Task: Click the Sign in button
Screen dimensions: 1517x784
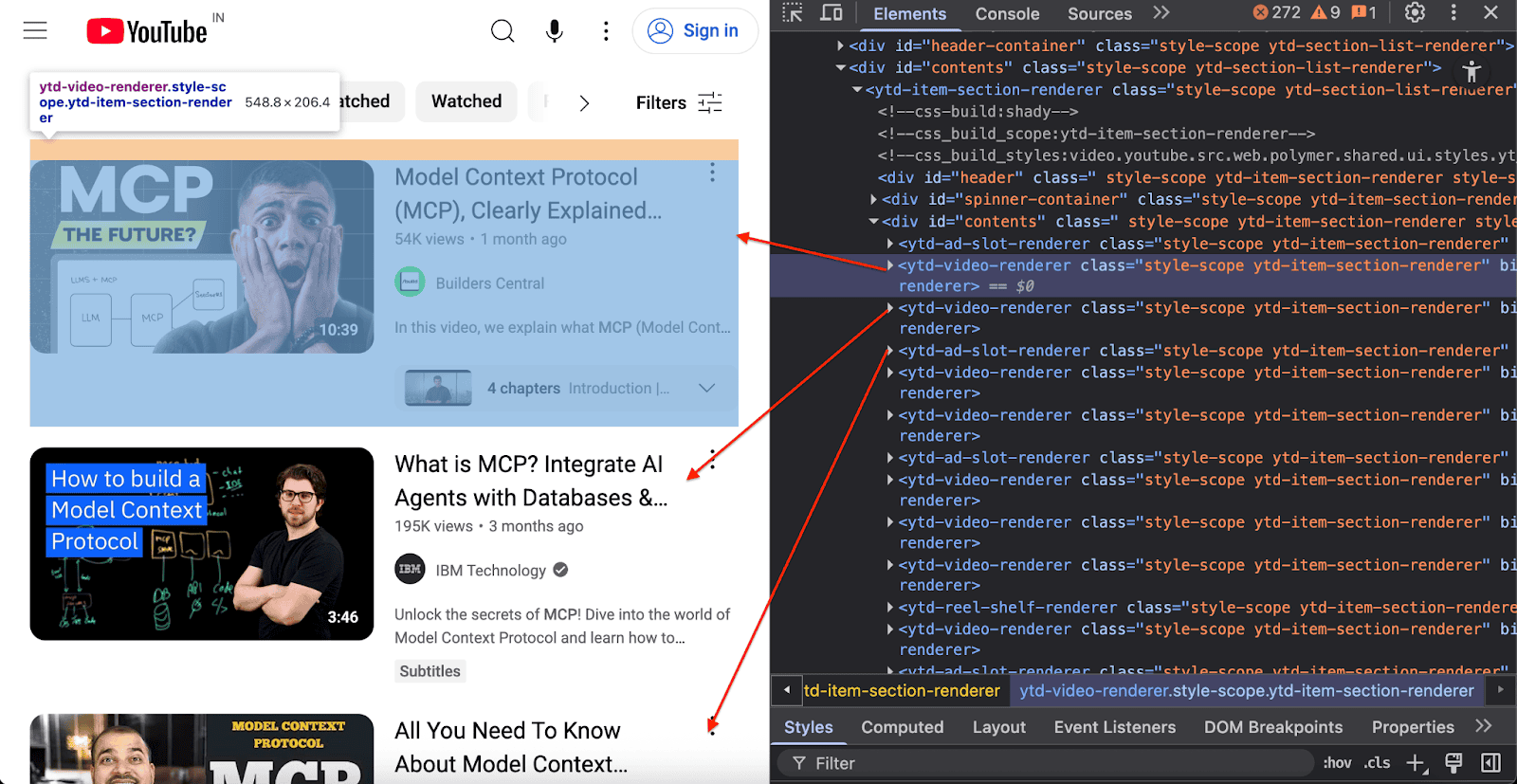Action: (x=694, y=31)
